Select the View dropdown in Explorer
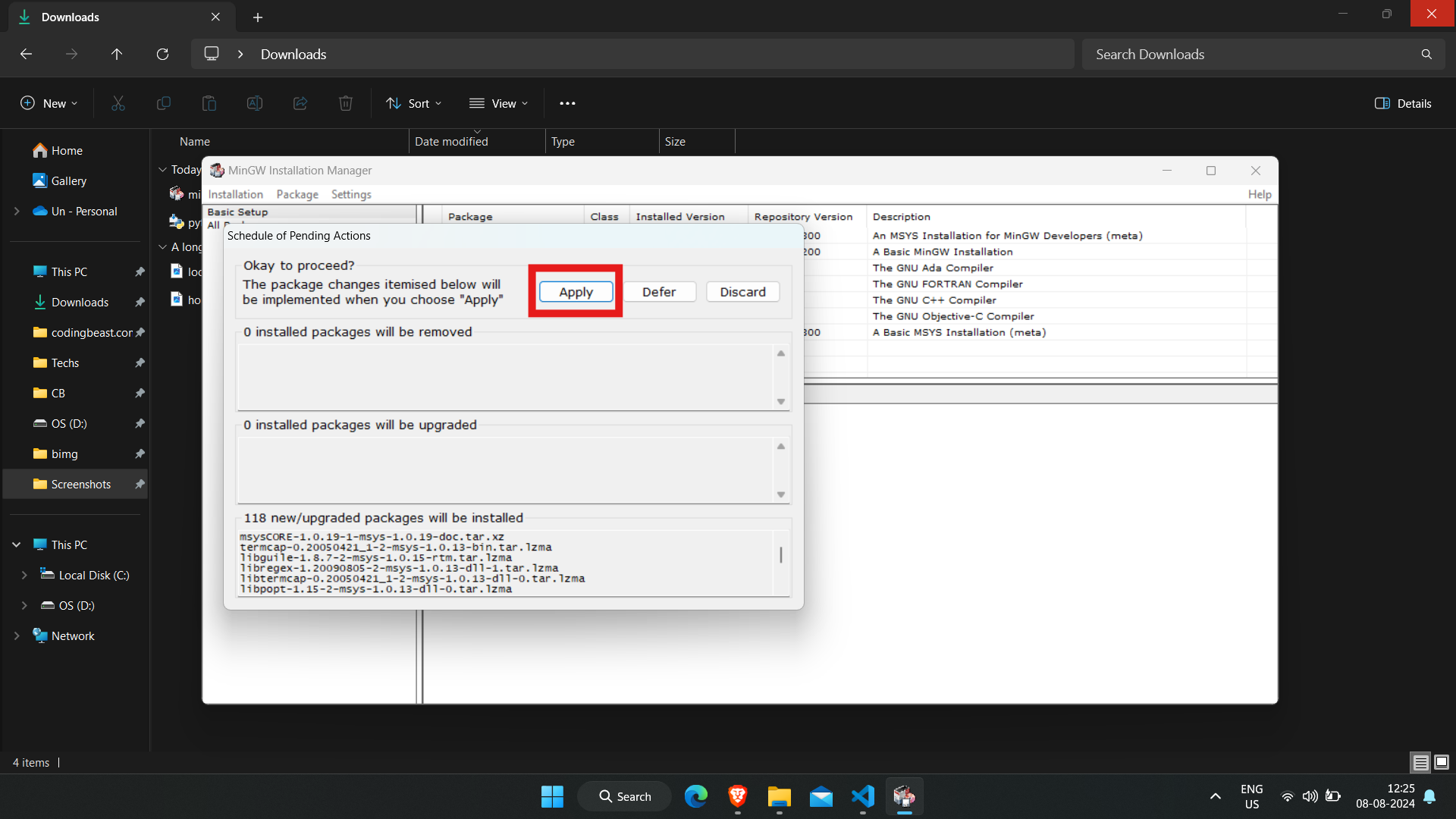Viewport: 1456px width, 819px height. tap(500, 103)
